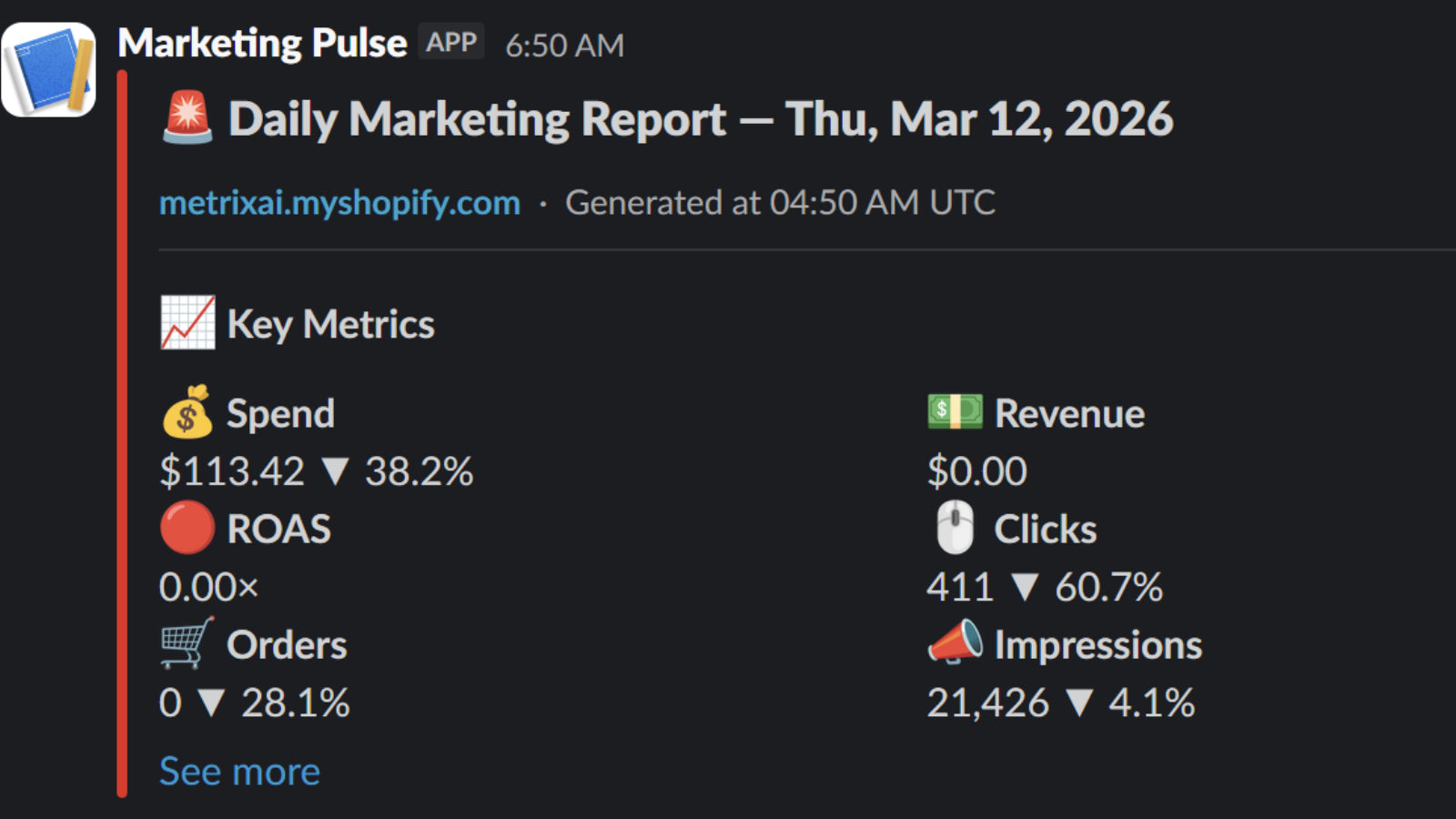Open the metrixai.myshopify.com link

click(x=339, y=202)
